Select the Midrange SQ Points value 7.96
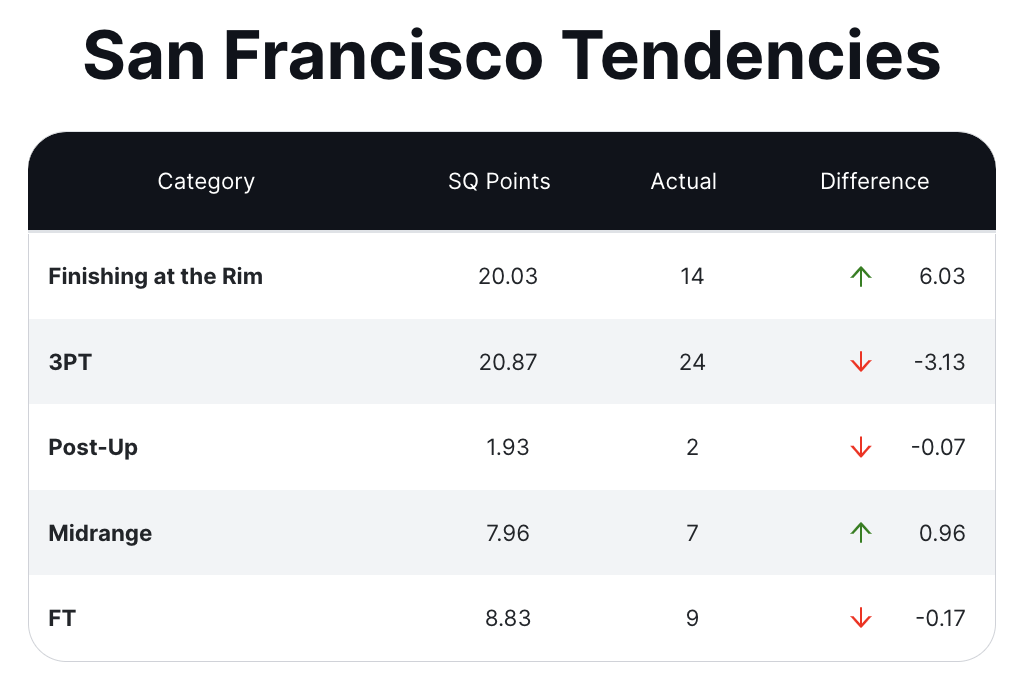 click(x=507, y=533)
